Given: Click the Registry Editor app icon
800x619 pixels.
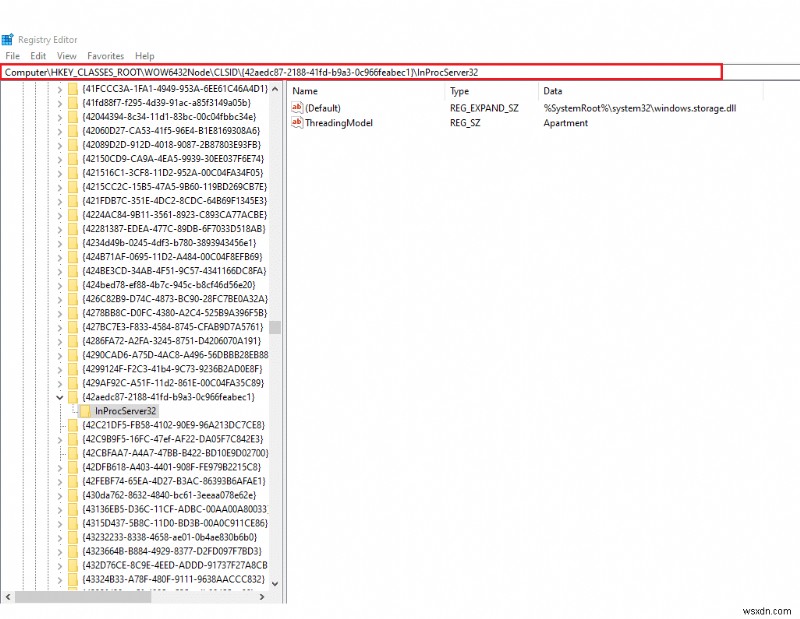Looking at the screenshot, I should (x=8, y=39).
